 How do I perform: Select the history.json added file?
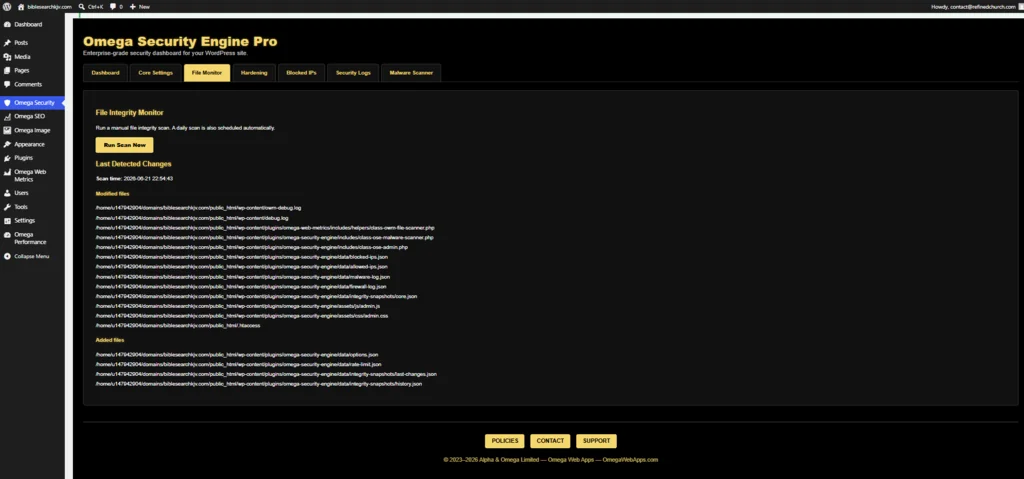(259, 384)
